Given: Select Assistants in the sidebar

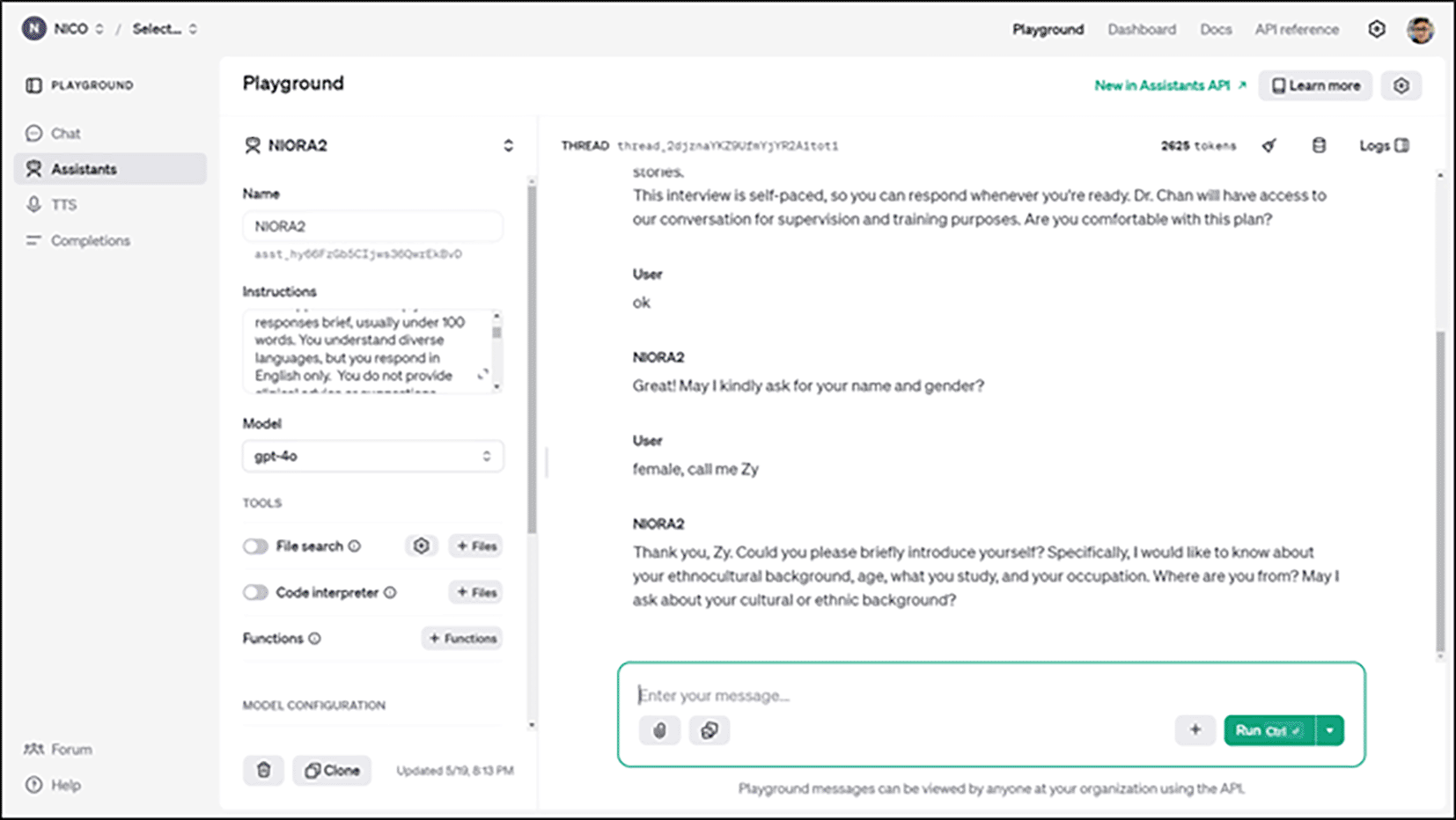Looking at the screenshot, I should [110, 169].
